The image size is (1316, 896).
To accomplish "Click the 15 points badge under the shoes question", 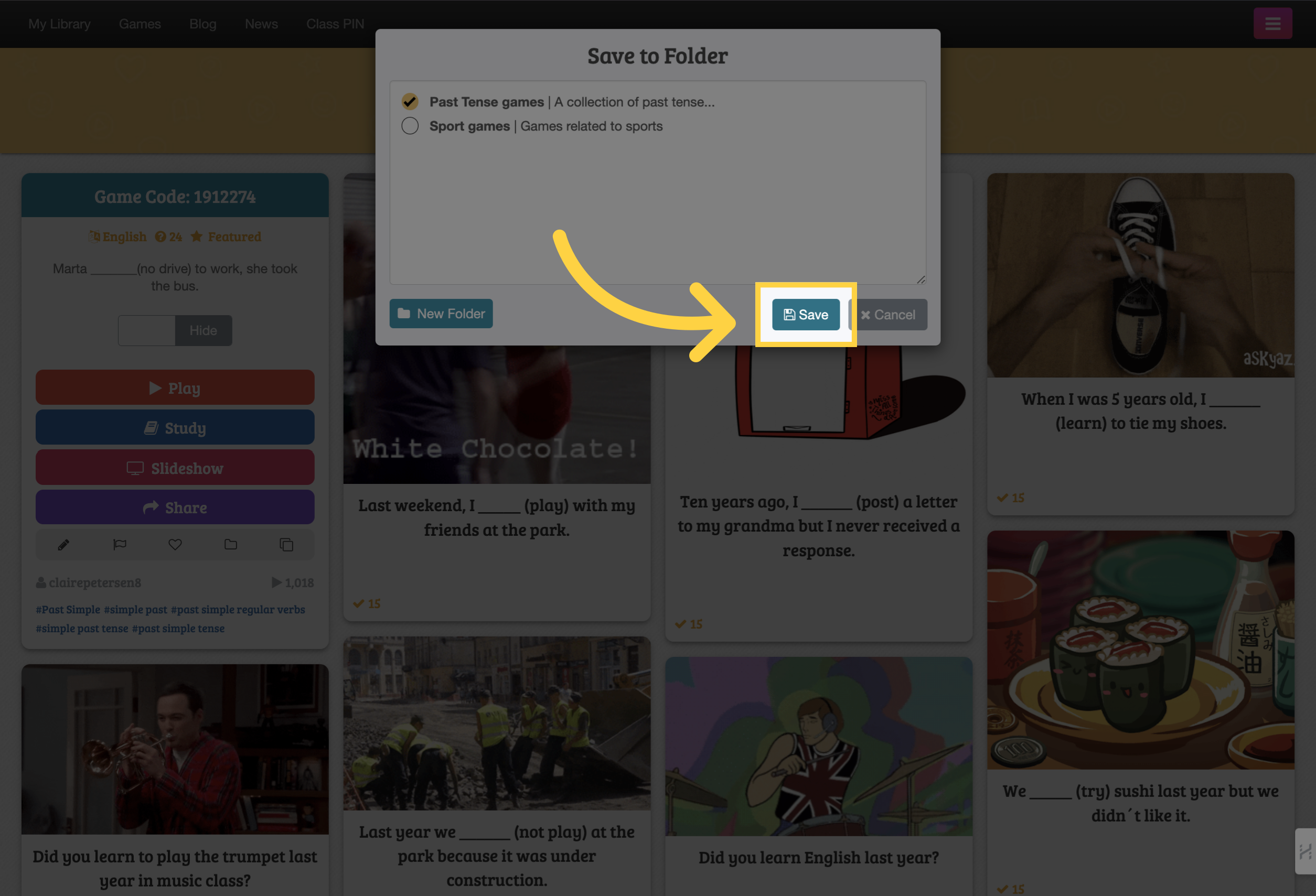I will tap(1011, 498).
